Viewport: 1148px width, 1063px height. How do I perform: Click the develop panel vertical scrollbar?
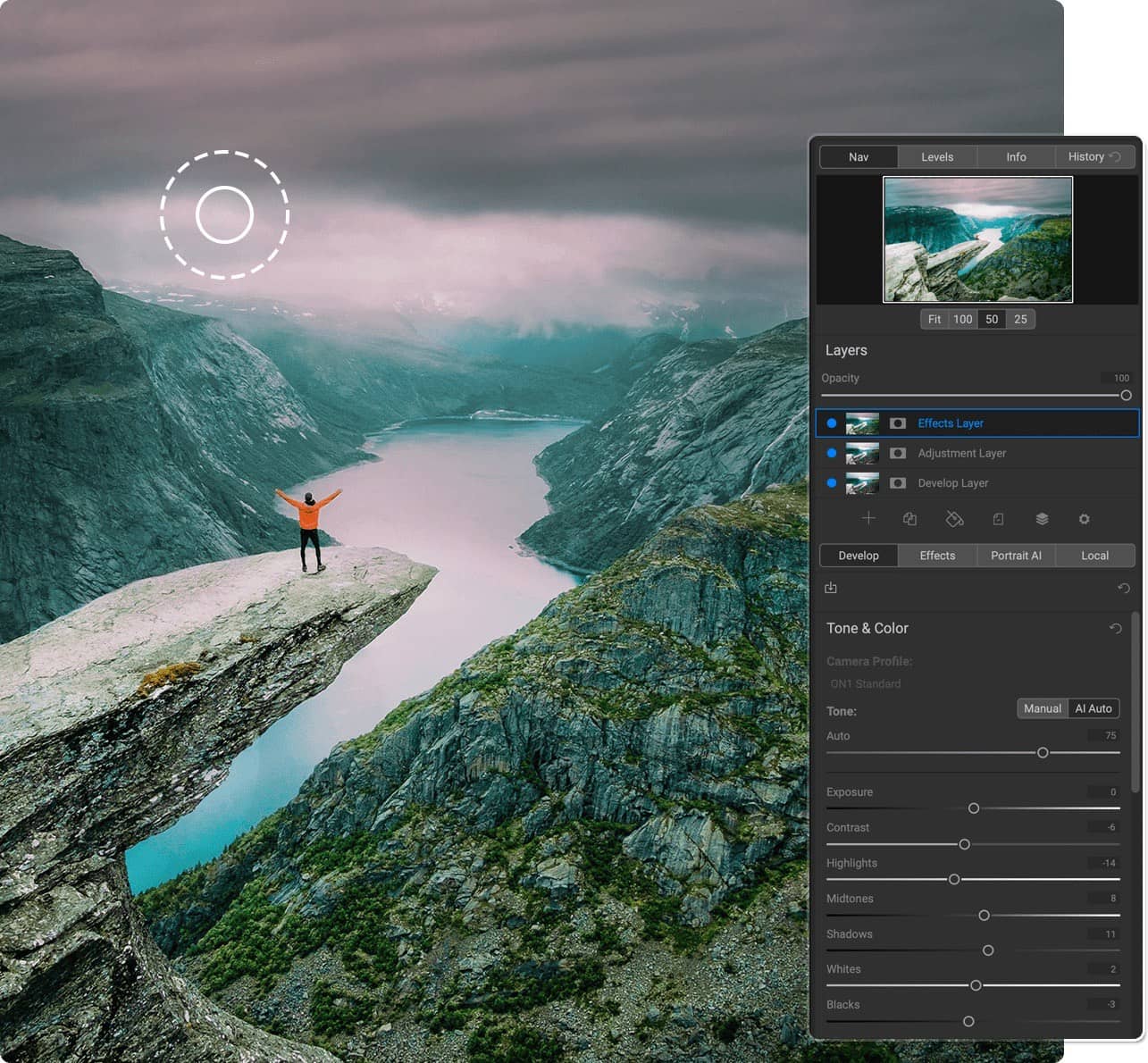click(1135, 702)
